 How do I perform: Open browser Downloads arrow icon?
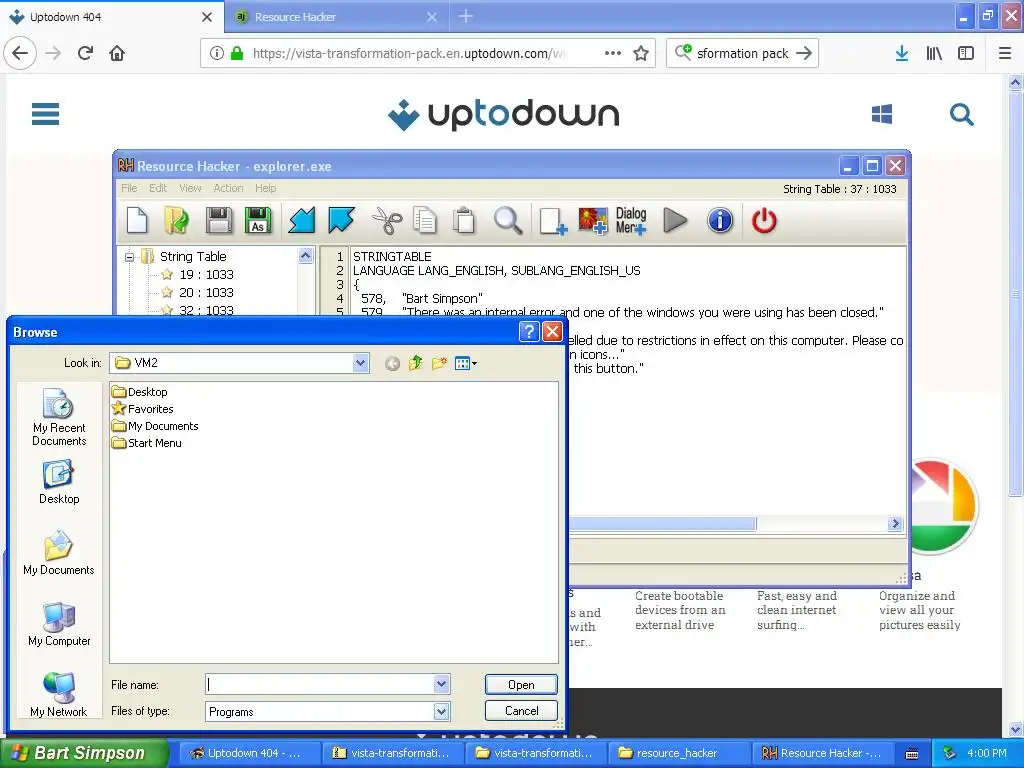[x=902, y=54]
